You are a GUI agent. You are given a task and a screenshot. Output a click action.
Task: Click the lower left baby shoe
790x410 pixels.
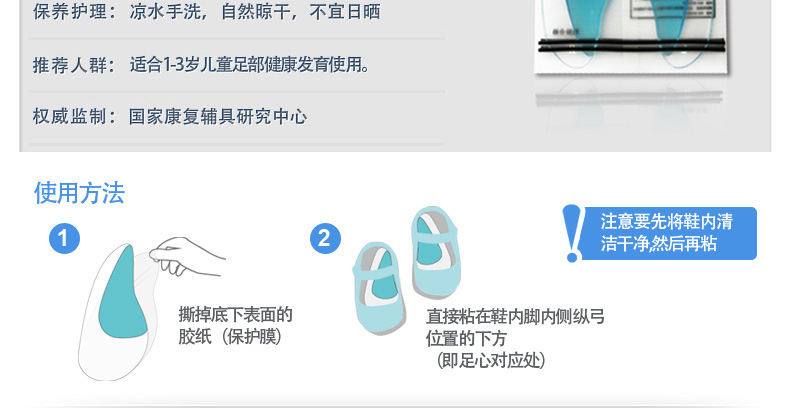click(379, 288)
